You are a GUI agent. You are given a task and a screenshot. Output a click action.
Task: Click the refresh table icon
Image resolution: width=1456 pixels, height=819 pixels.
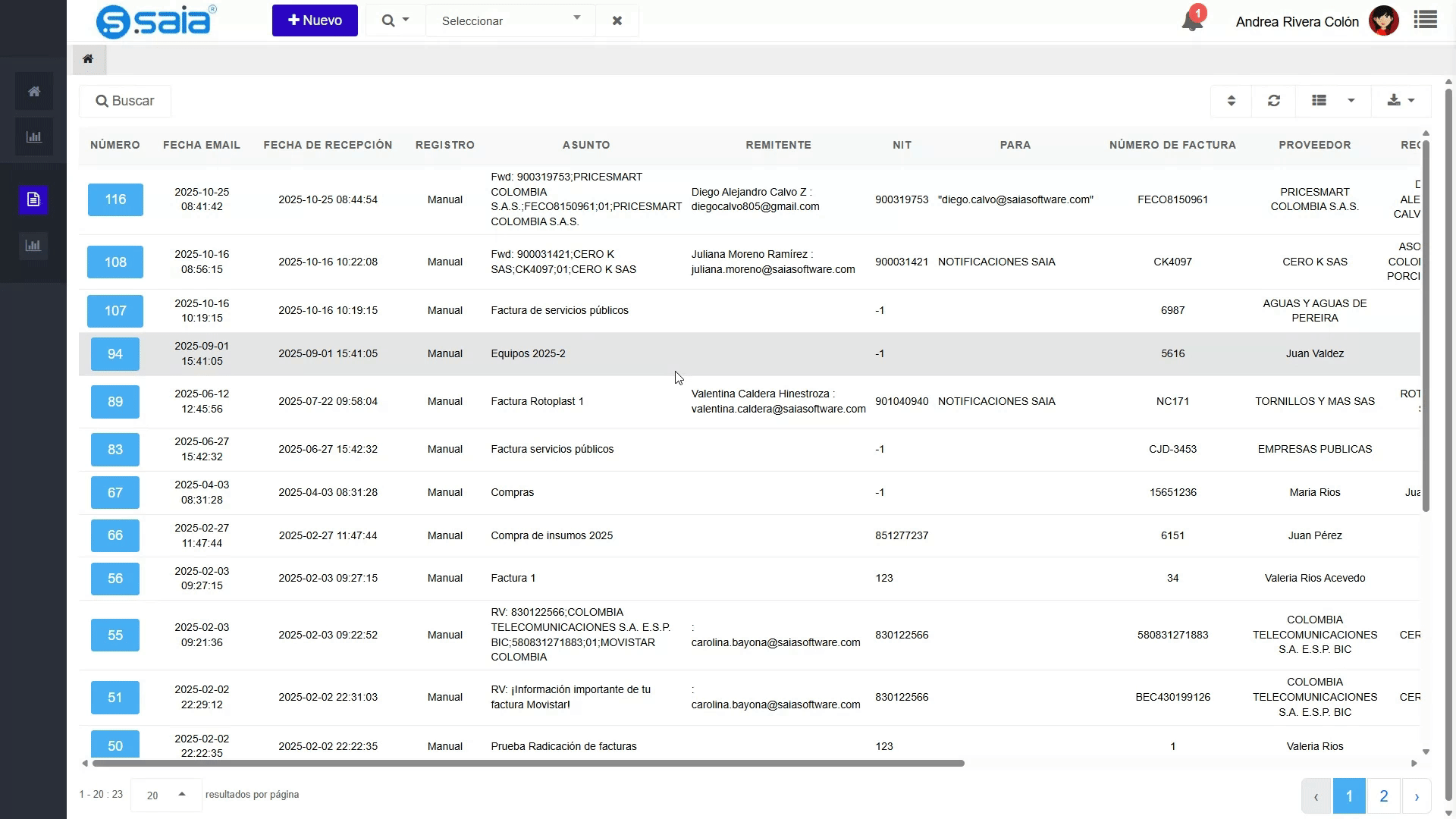[1274, 101]
